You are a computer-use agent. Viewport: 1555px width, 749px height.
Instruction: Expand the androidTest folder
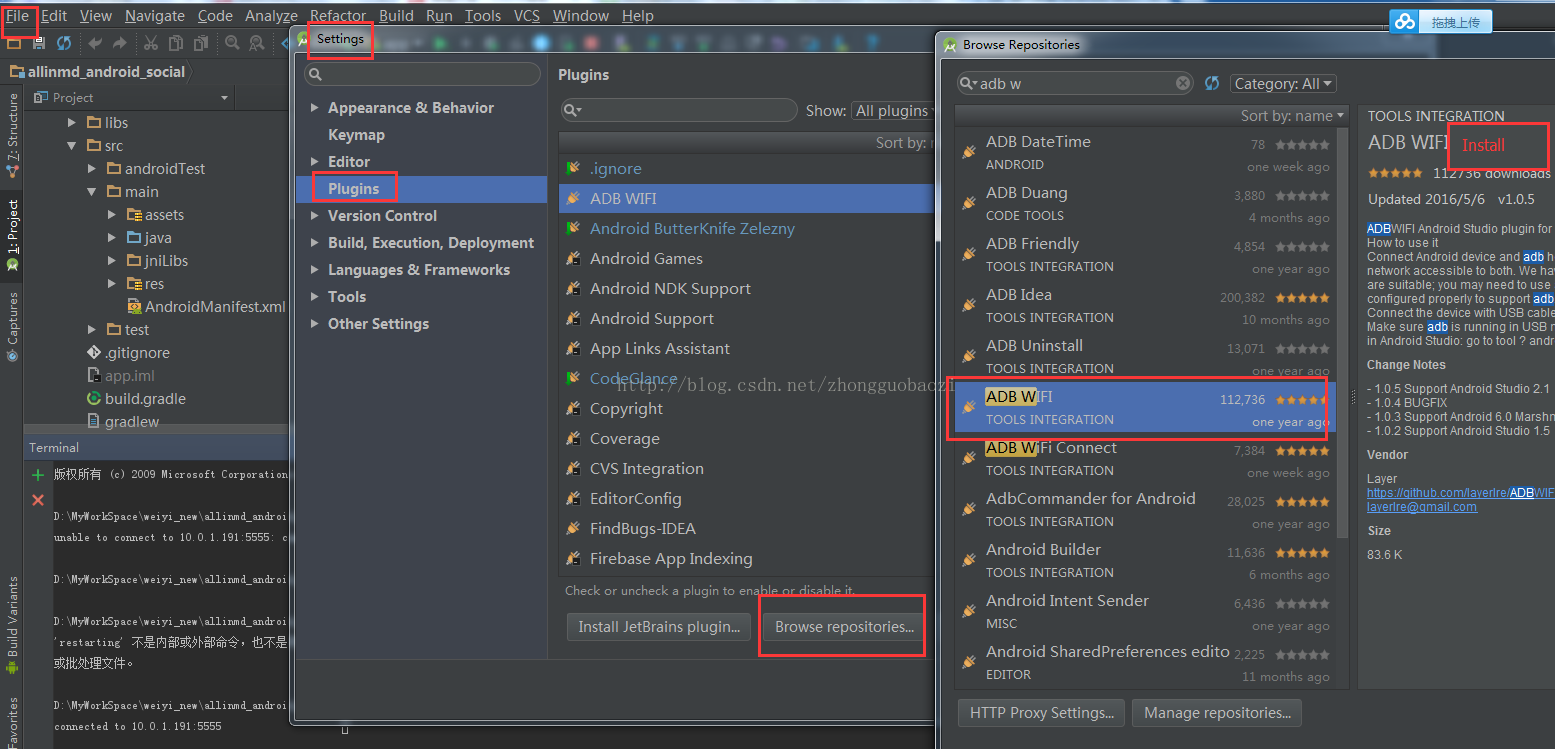click(91, 168)
